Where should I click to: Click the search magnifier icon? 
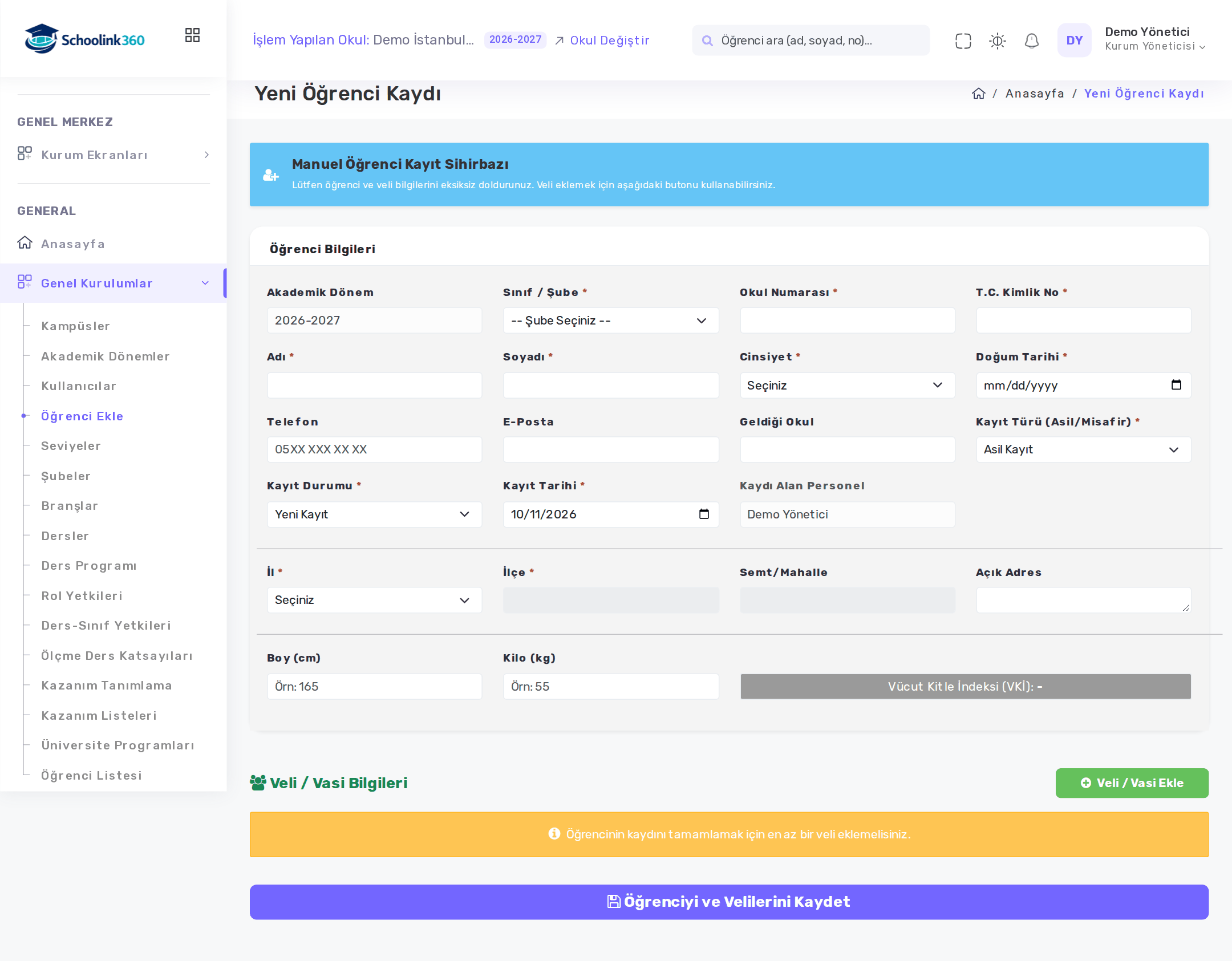click(707, 40)
